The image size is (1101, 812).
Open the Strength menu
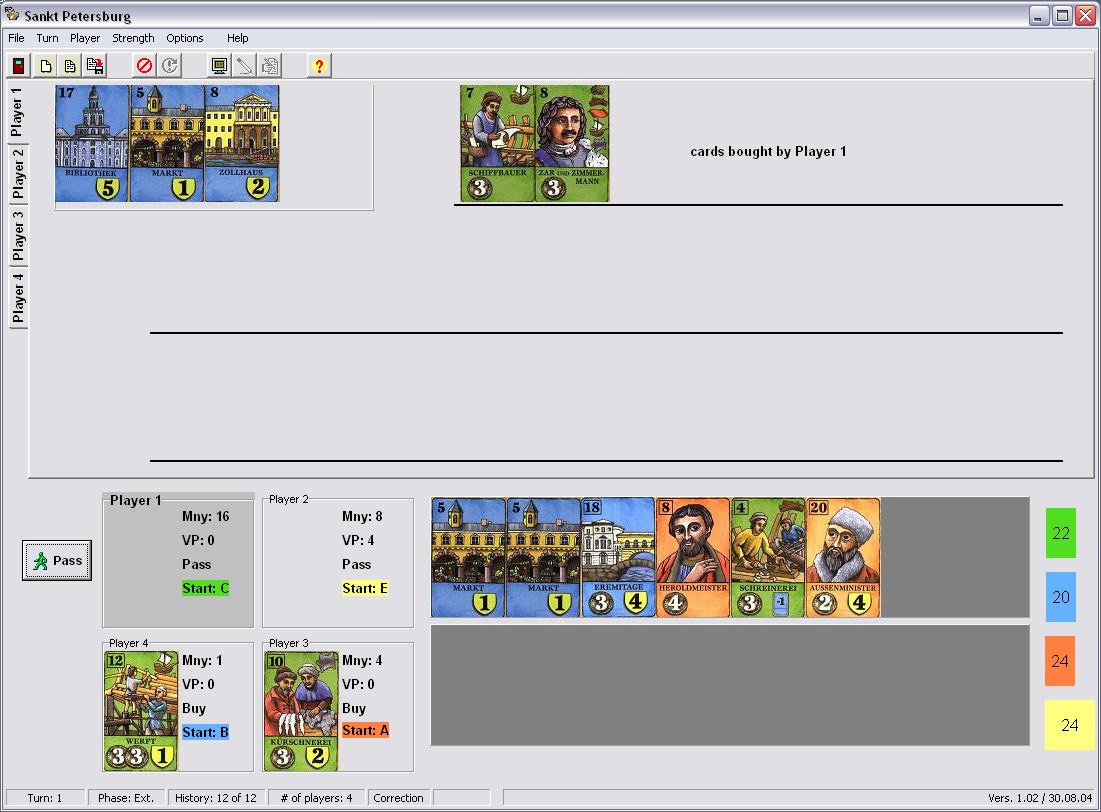(x=133, y=38)
